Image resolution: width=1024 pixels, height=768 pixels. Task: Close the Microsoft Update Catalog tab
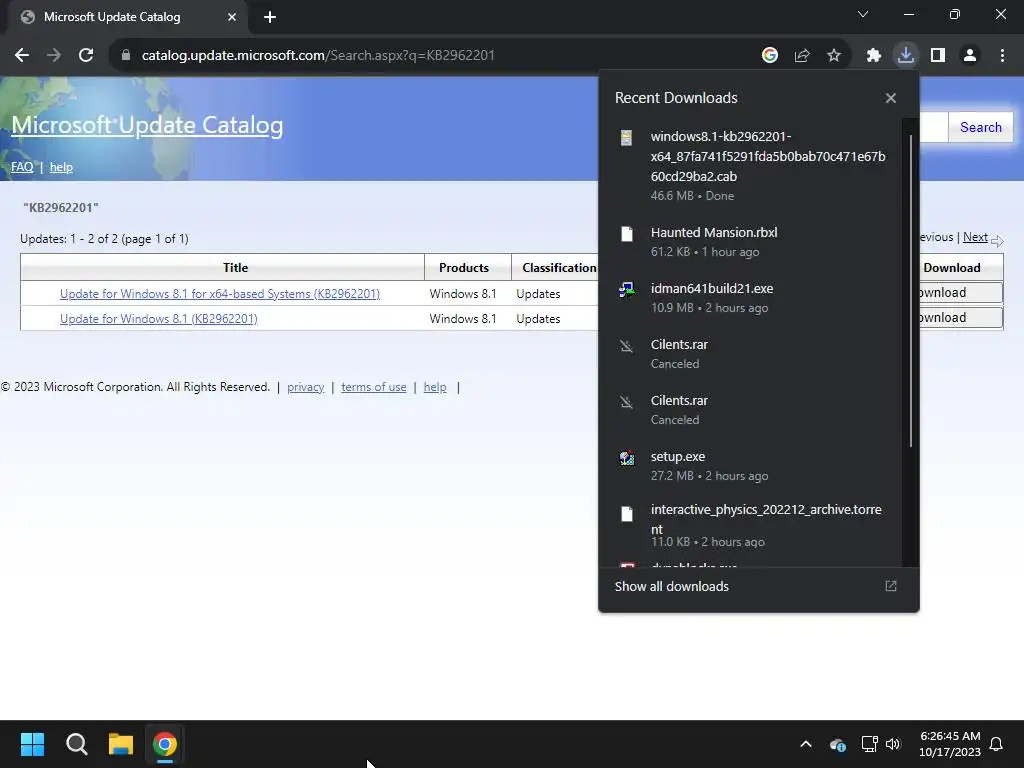point(232,17)
